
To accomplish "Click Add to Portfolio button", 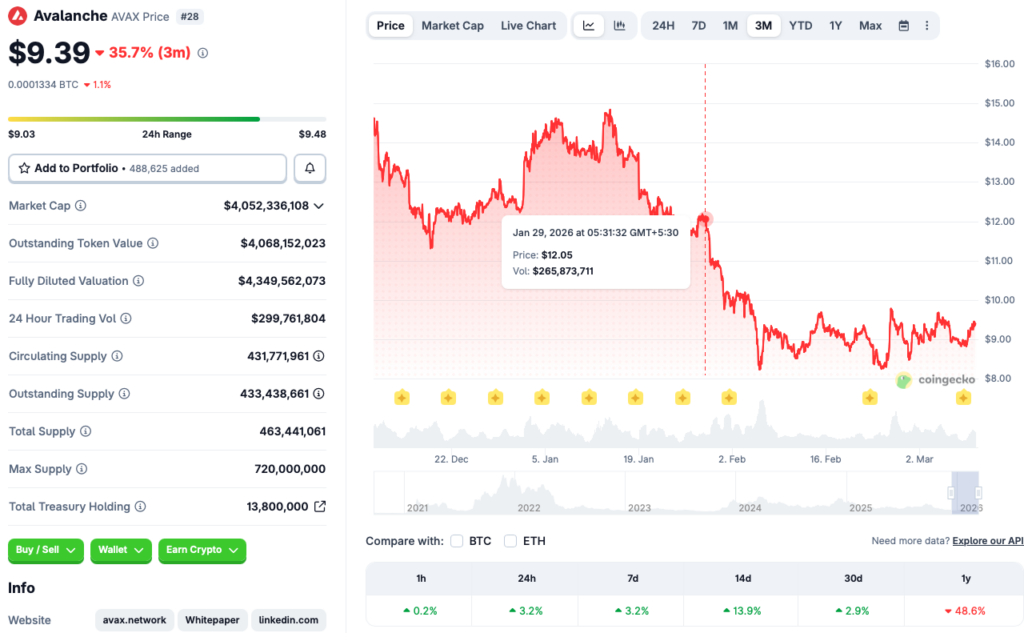I will [x=147, y=168].
